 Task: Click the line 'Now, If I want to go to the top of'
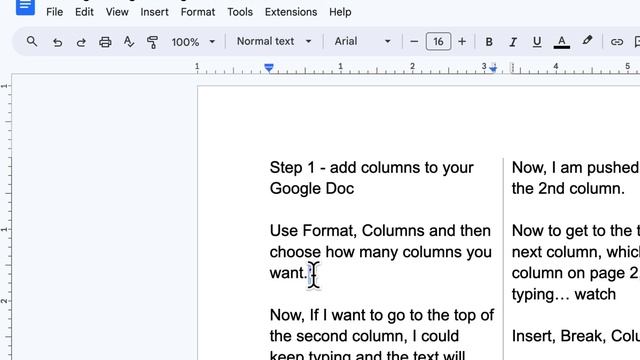point(382,316)
